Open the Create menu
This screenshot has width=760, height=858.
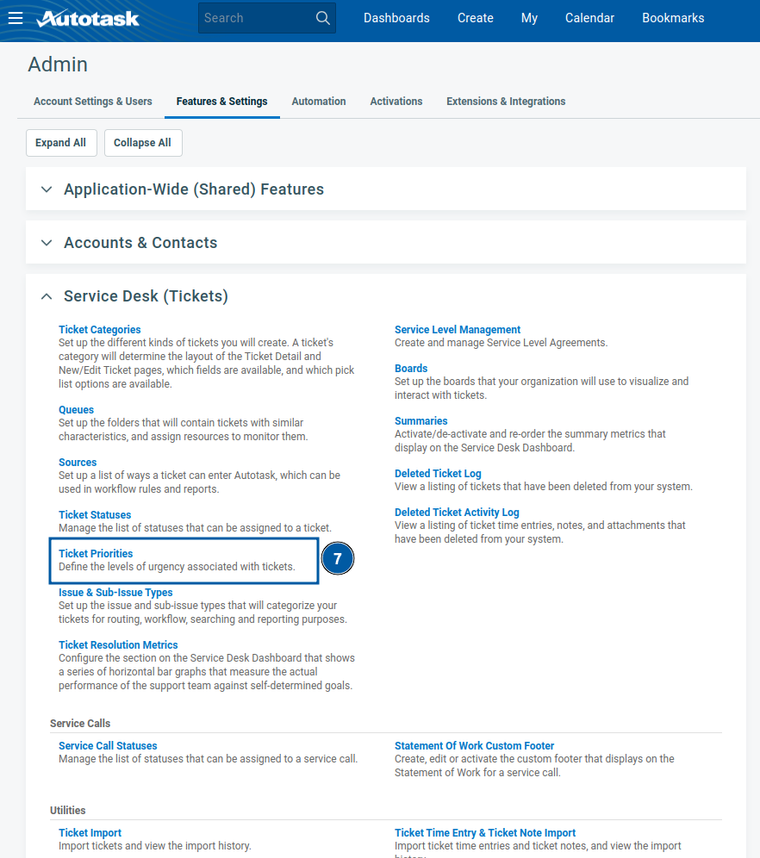475,18
